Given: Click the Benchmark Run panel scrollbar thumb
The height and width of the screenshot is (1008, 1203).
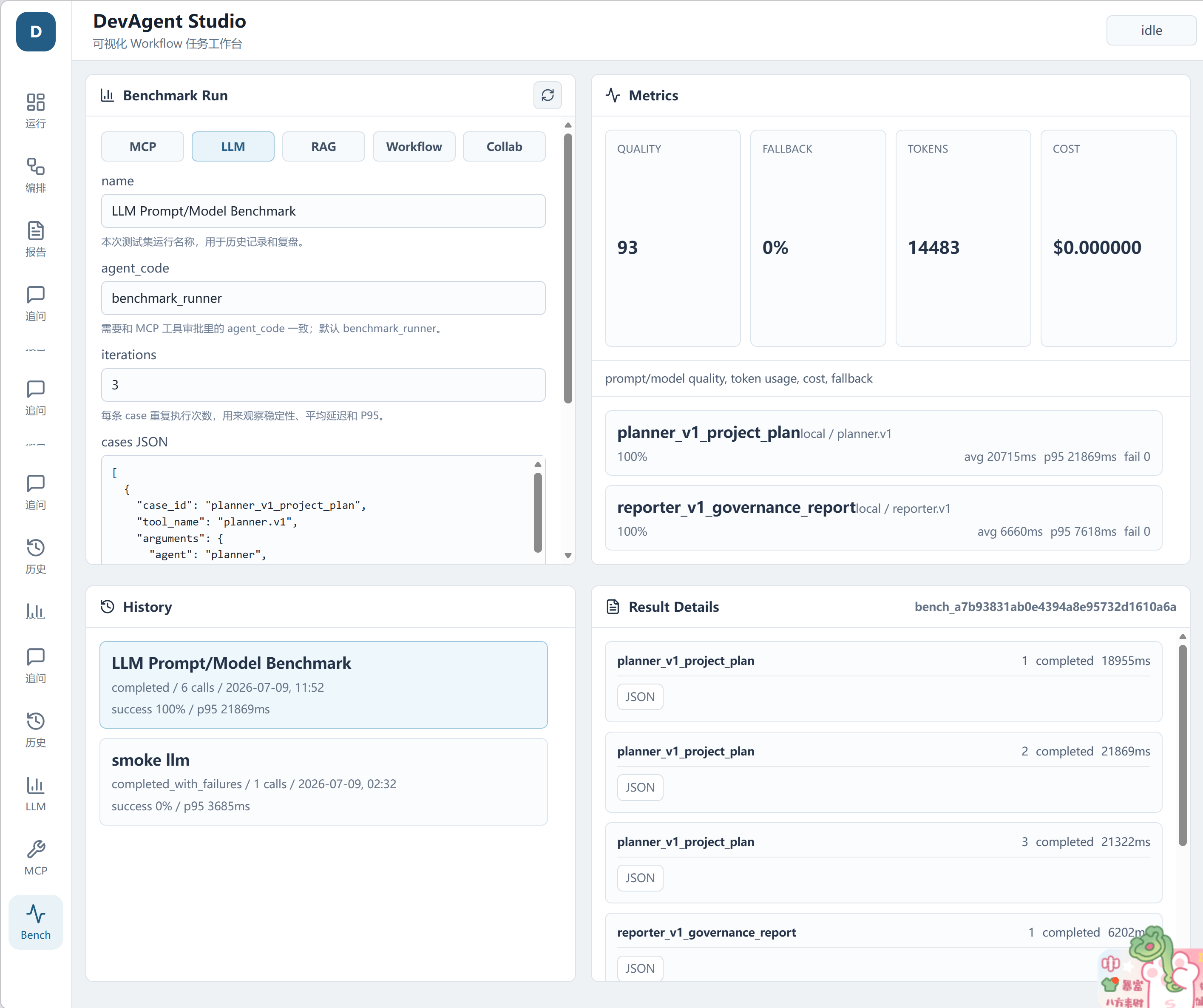Looking at the screenshot, I should (x=567, y=269).
